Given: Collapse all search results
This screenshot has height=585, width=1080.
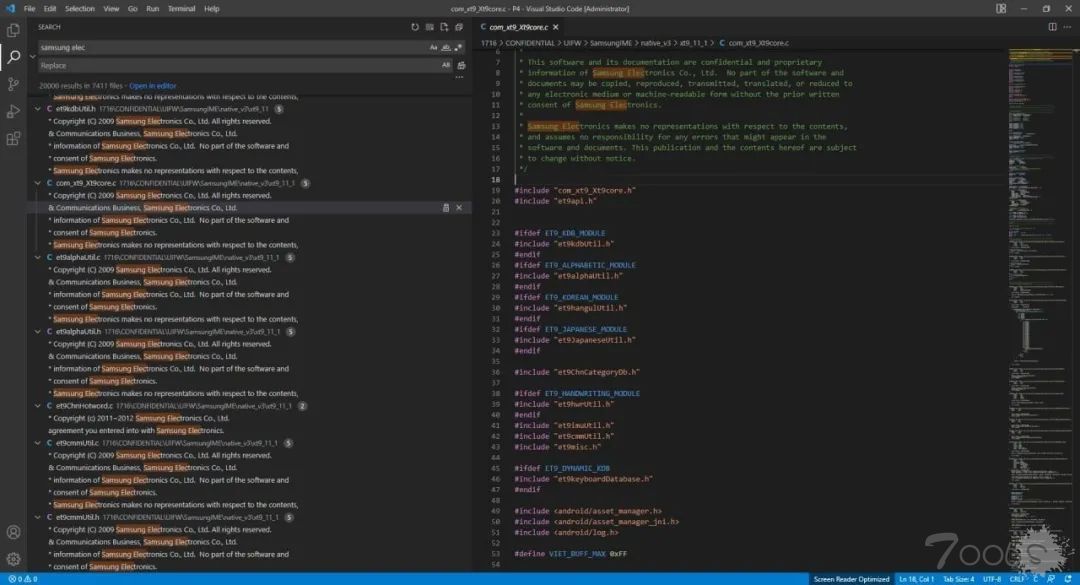Looking at the screenshot, I should 460,27.
